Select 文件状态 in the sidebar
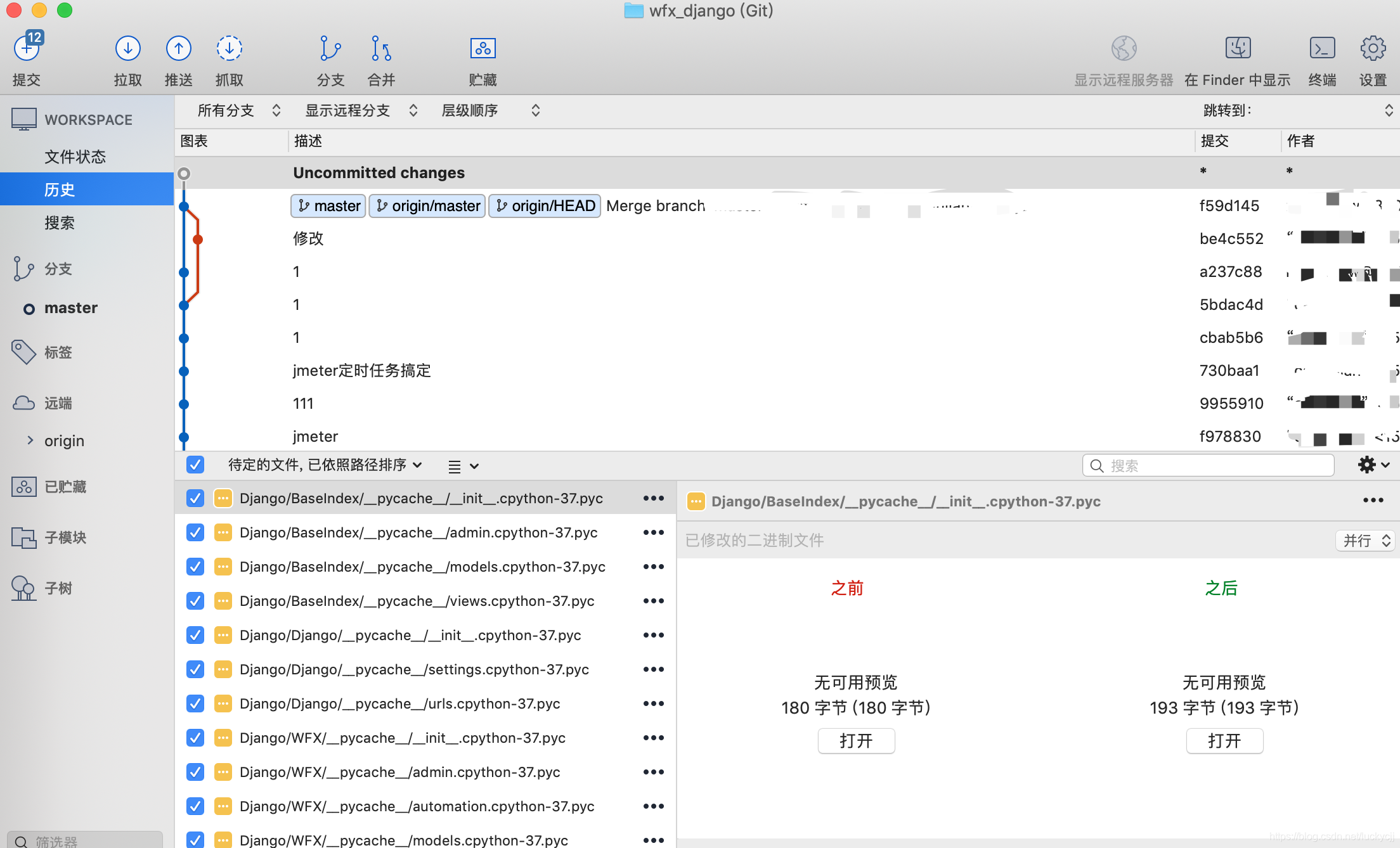1400x848 pixels. (x=75, y=157)
